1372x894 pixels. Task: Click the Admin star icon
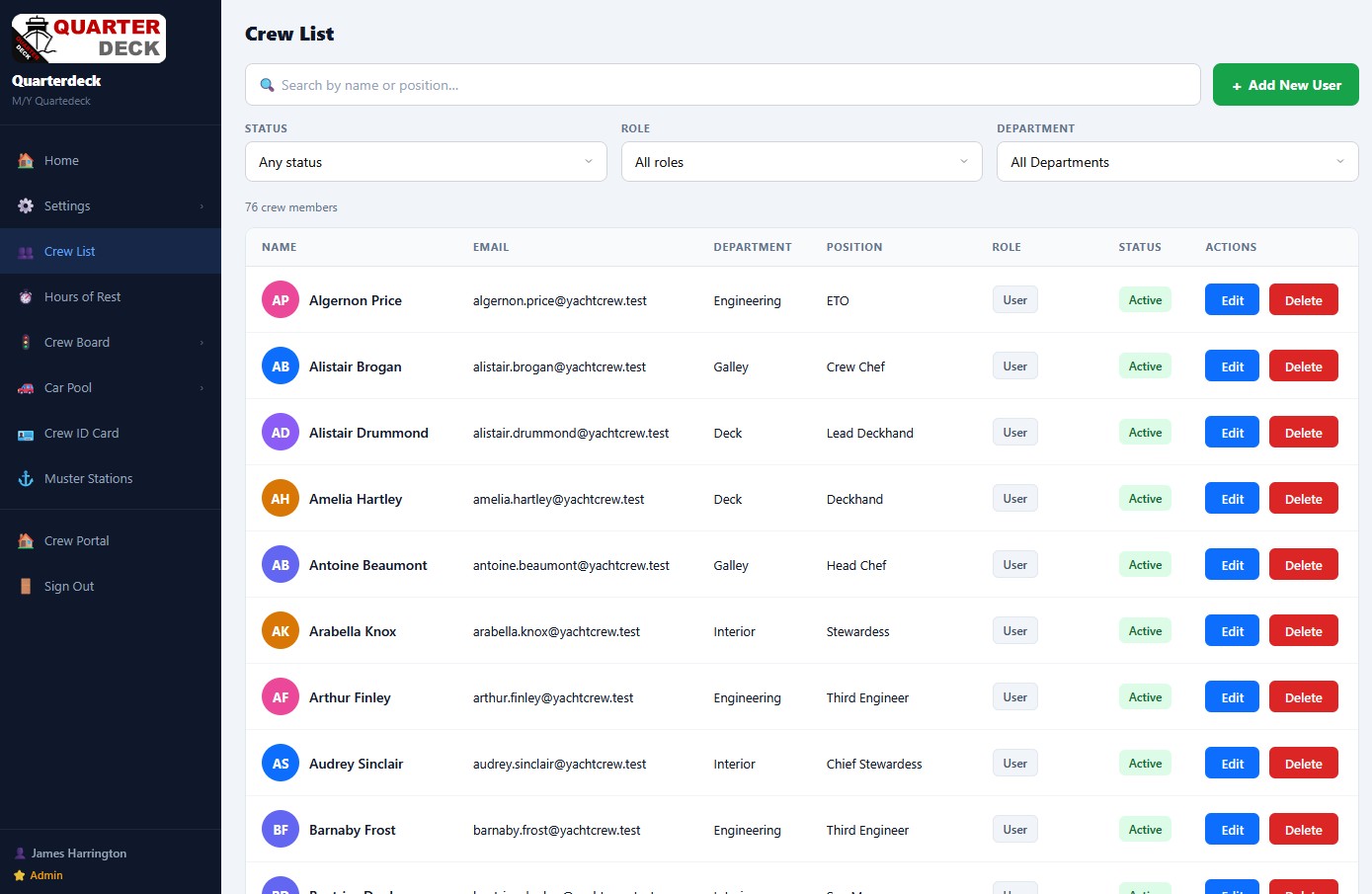click(20, 875)
